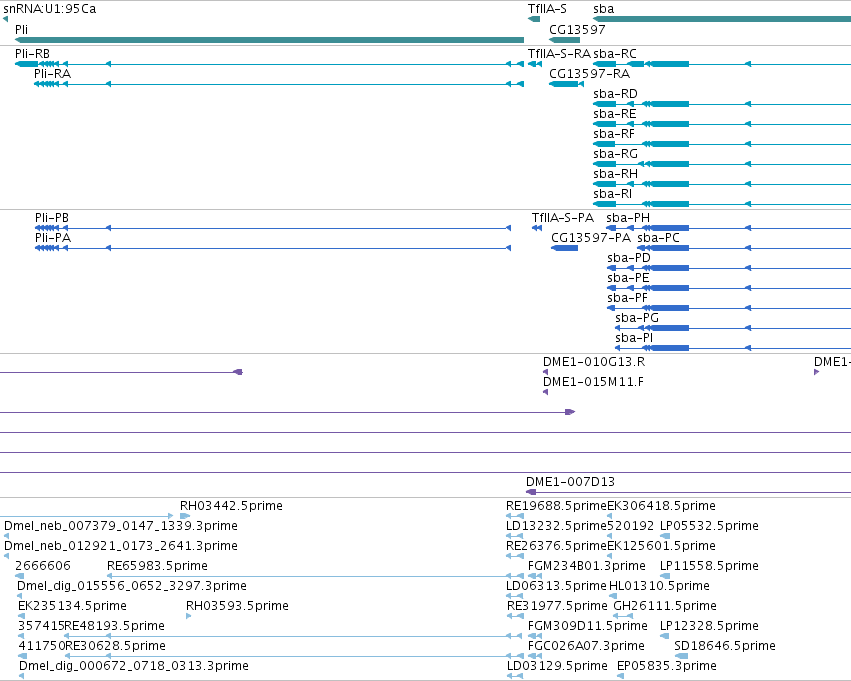Select transcript Pli-RB
The width and height of the screenshot is (851, 681).
point(269,64)
